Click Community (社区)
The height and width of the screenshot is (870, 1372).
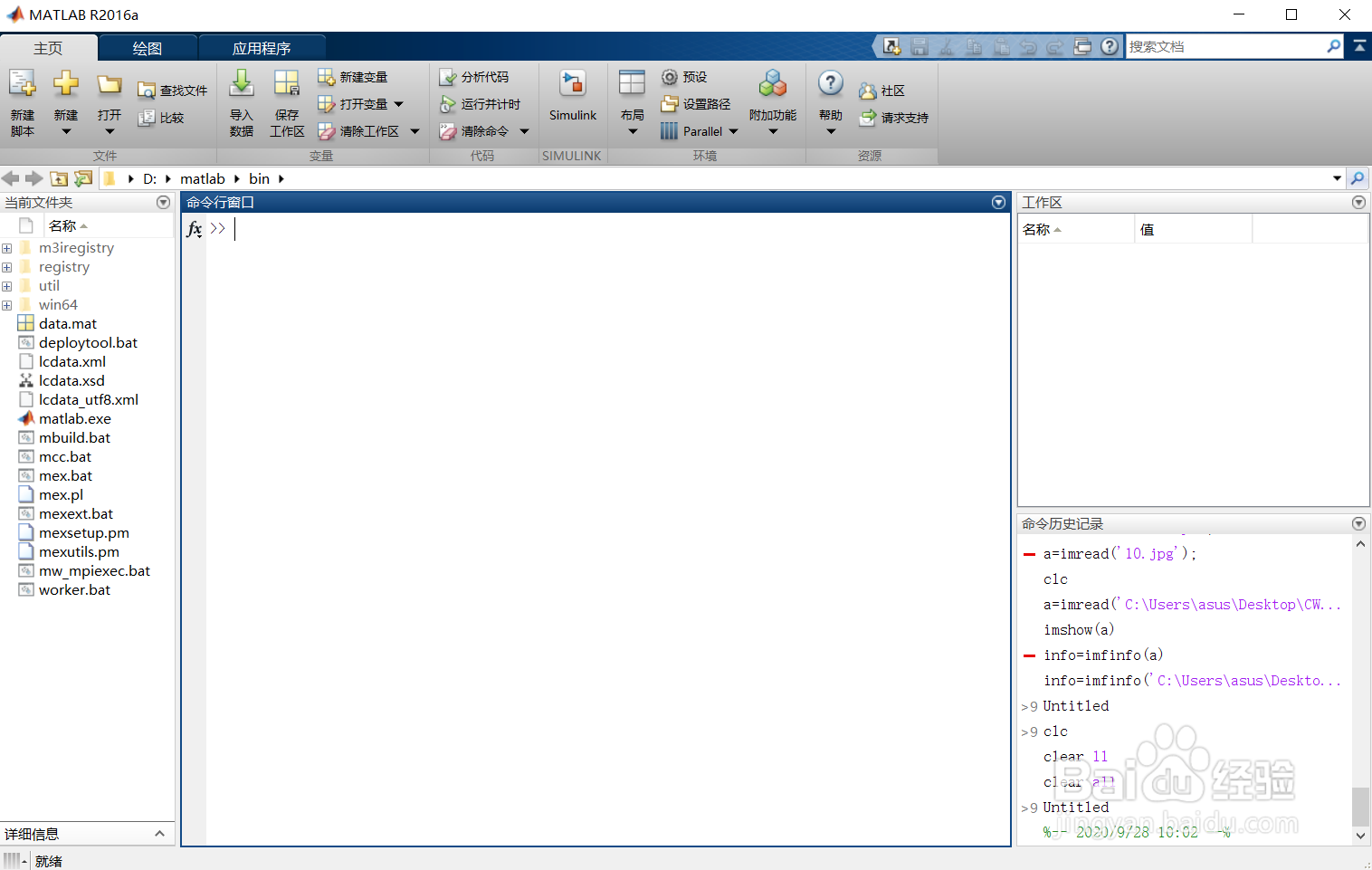click(x=881, y=91)
